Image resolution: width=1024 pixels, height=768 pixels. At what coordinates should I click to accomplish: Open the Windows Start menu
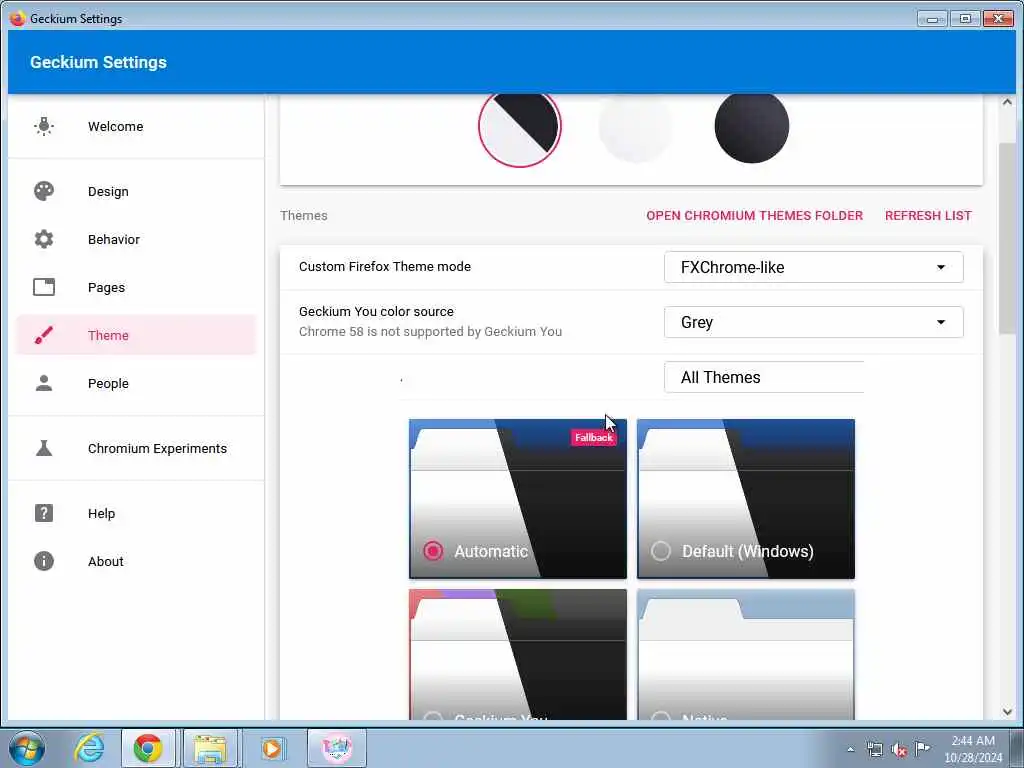coord(27,748)
